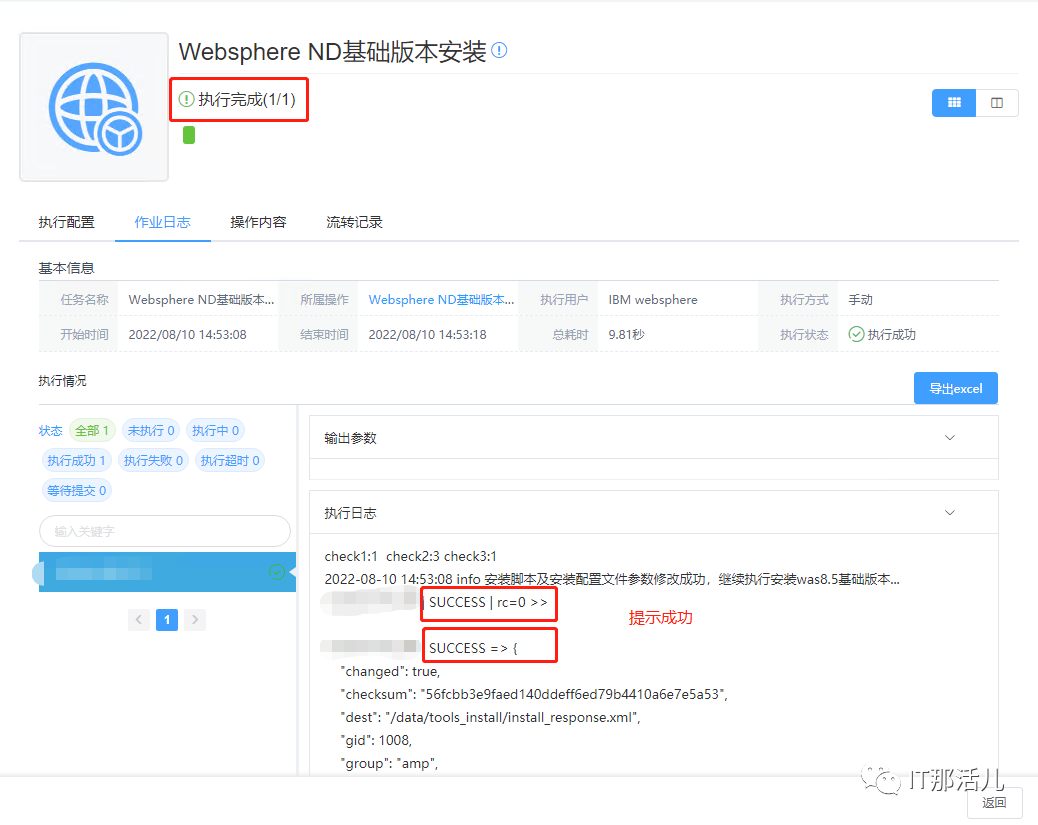Image resolution: width=1038 pixels, height=825 pixels.
Task: Open the 执行配置 tab
Action: pyautogui.click(x=66, y=222)
